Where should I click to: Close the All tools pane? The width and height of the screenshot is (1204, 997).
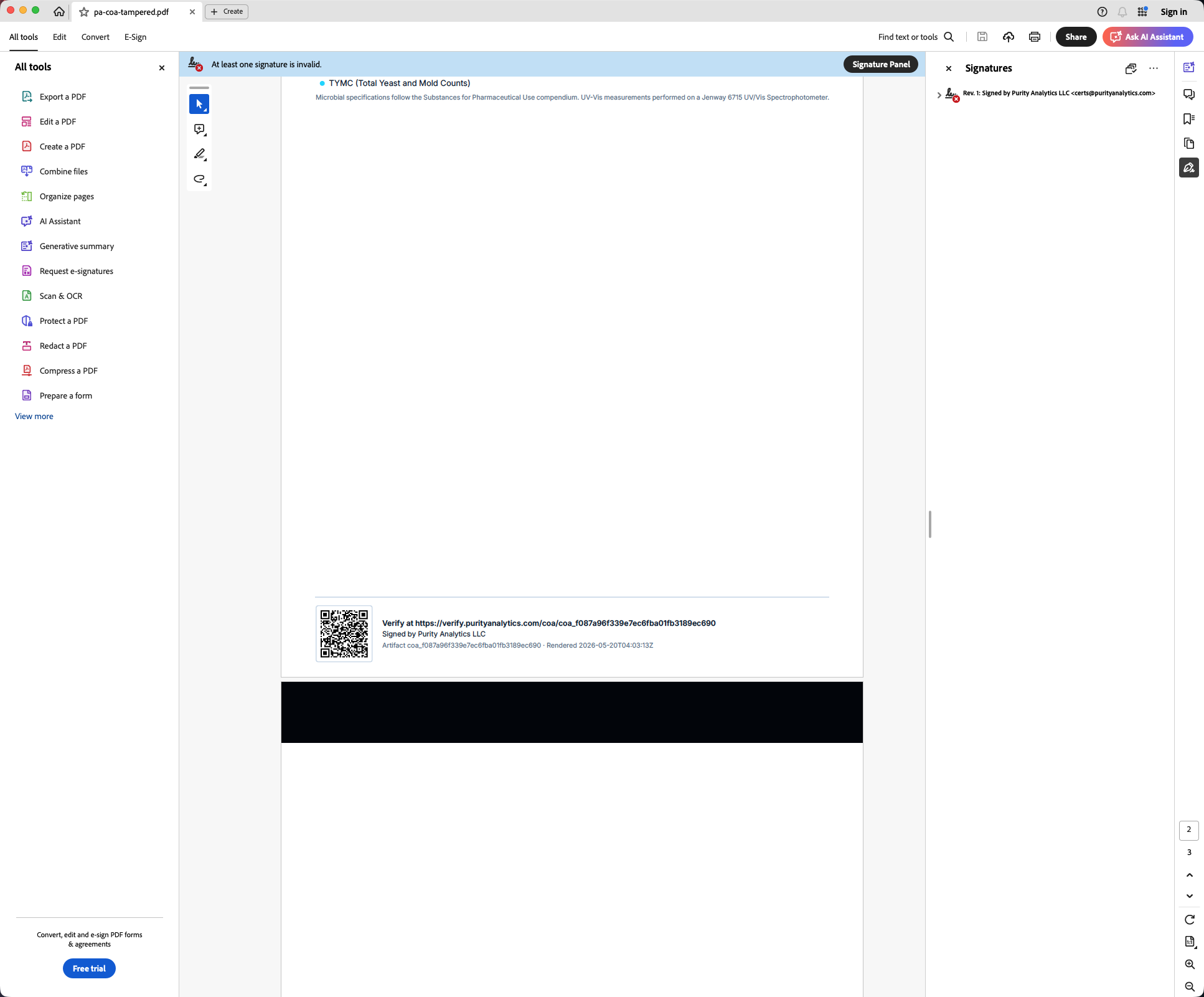(x=162, y=68)
